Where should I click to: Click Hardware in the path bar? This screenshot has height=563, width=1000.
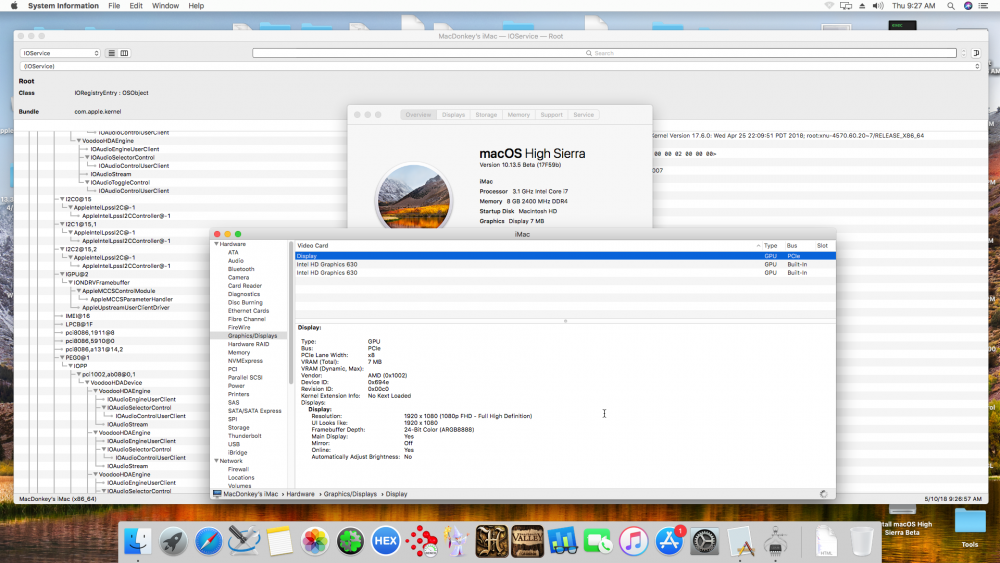tap(300, 494)
